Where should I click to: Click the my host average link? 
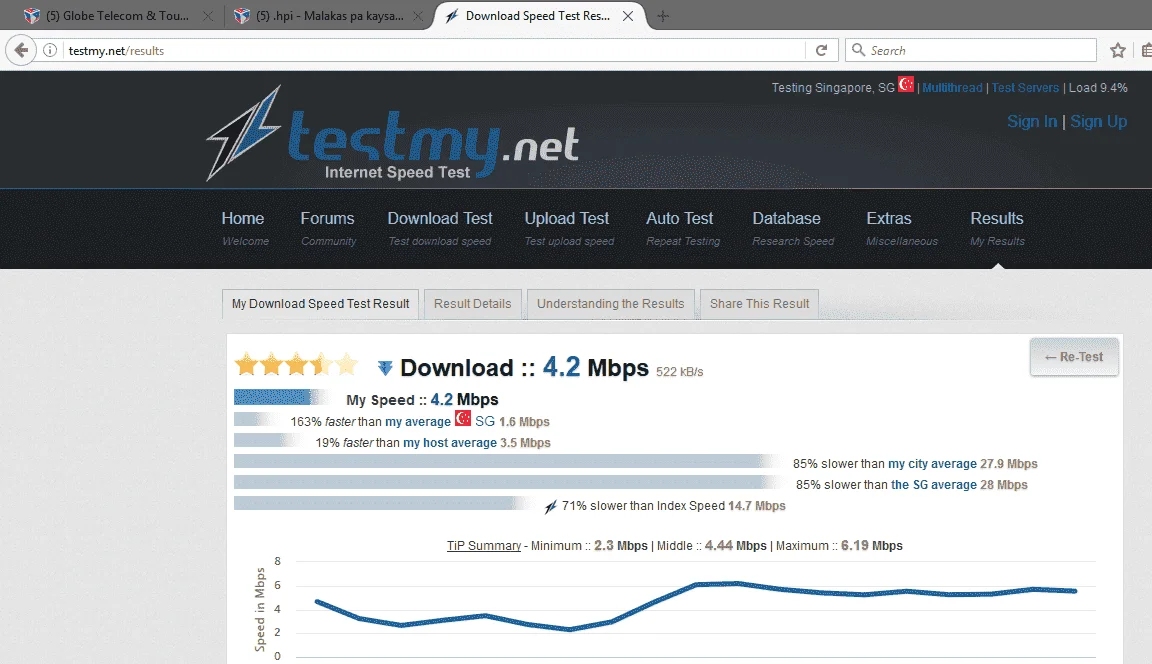[450, 443]
